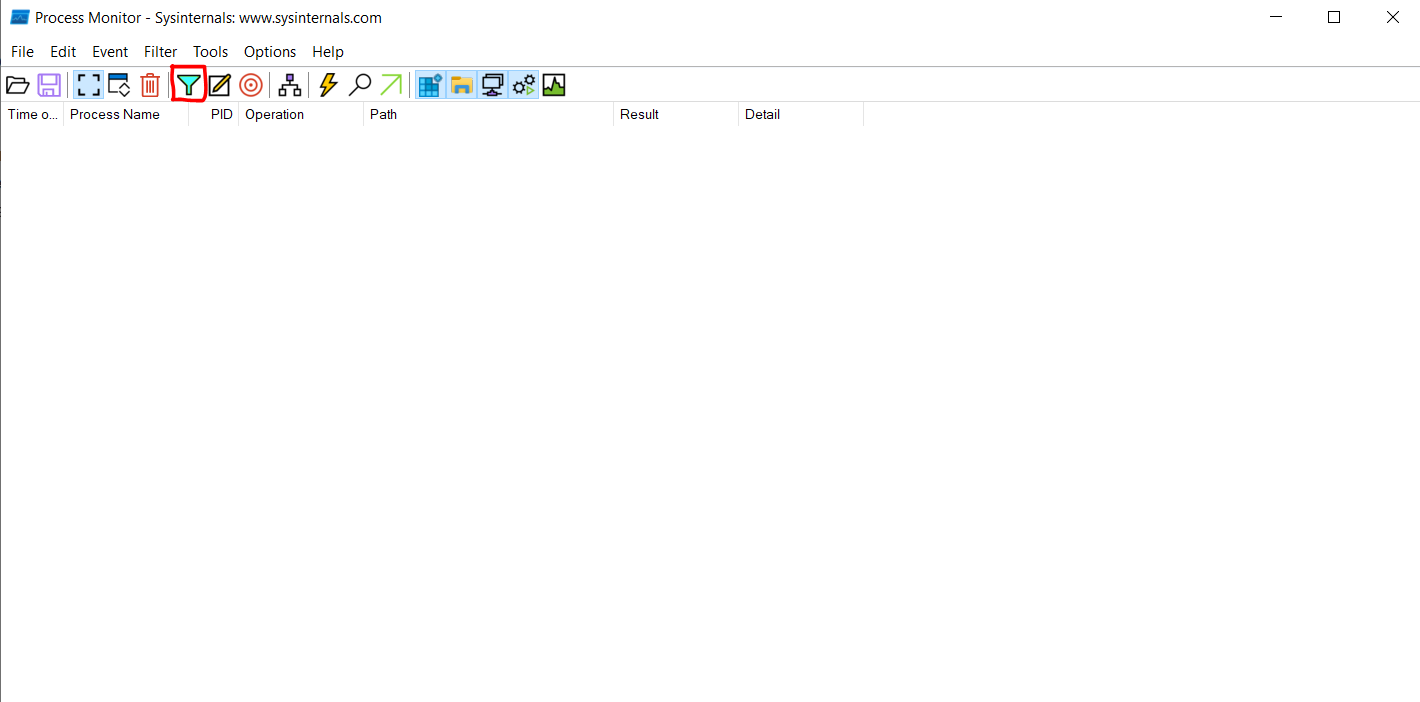Toggle the Autoscroll toolbar icon
This screenshot has height=702, width=1420.
tap(119, 85)
